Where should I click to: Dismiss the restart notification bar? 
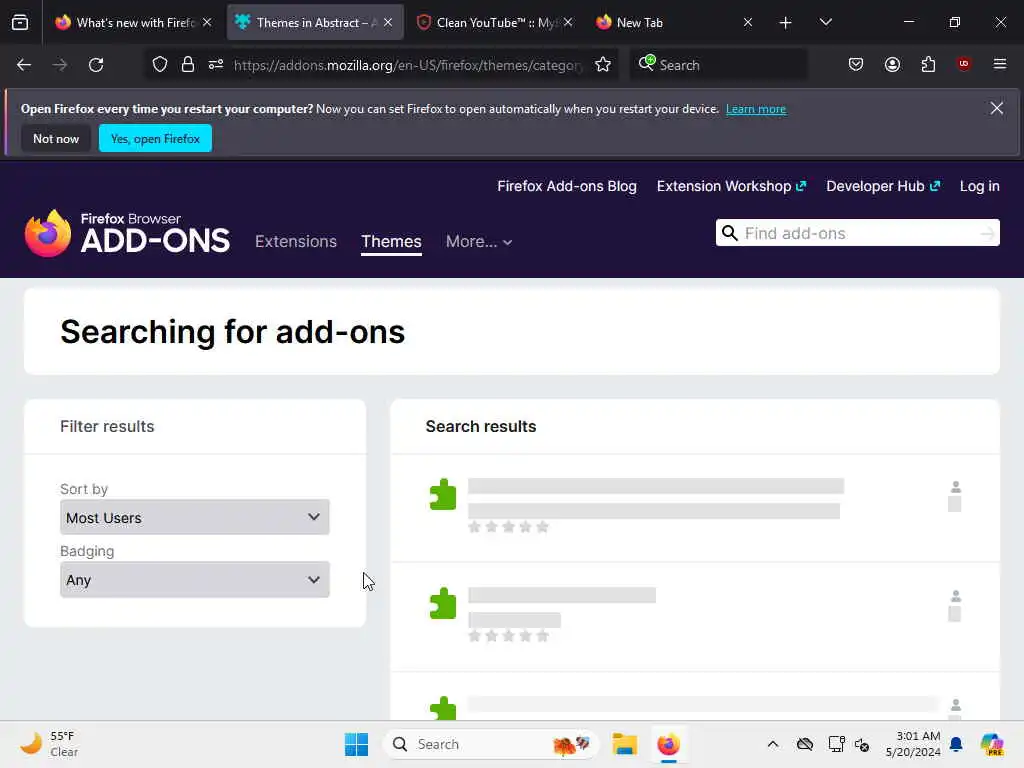(997, 108)
